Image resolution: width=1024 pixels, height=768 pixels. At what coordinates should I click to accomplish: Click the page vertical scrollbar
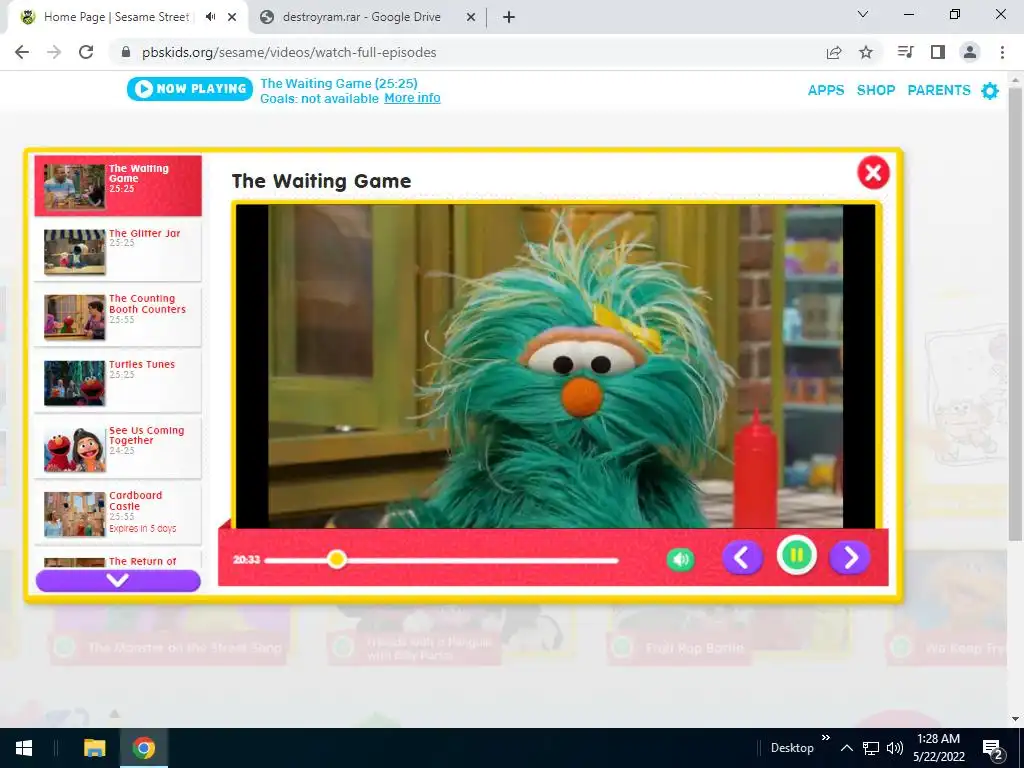point(1015,313)
